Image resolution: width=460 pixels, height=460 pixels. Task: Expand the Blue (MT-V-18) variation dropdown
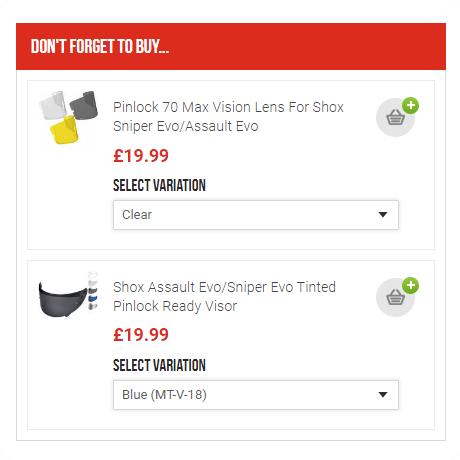[x=256, y=395]
